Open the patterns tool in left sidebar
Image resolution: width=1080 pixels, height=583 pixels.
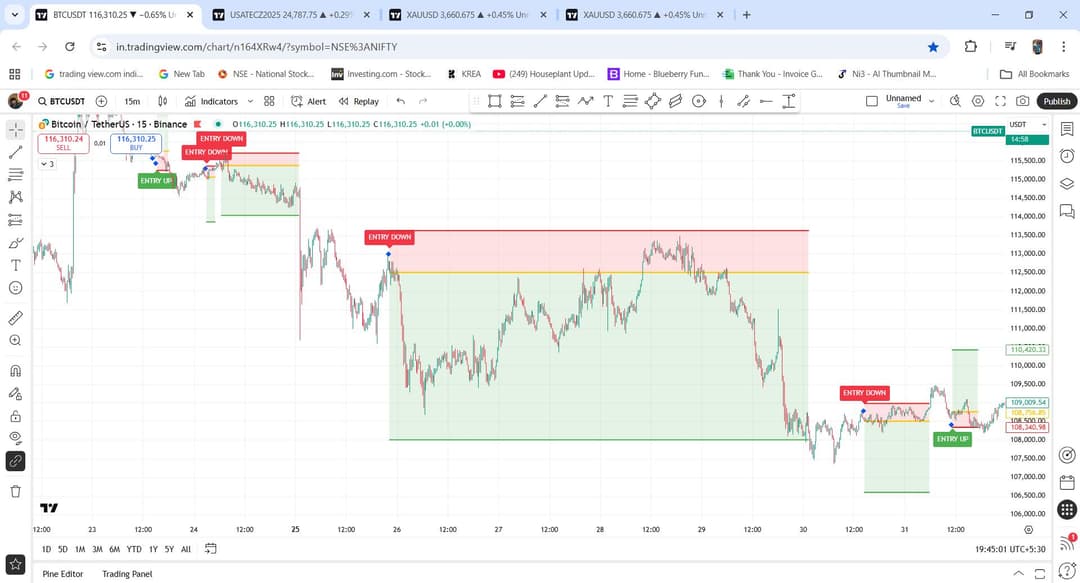pyautogui.click(x=15, y=197)
